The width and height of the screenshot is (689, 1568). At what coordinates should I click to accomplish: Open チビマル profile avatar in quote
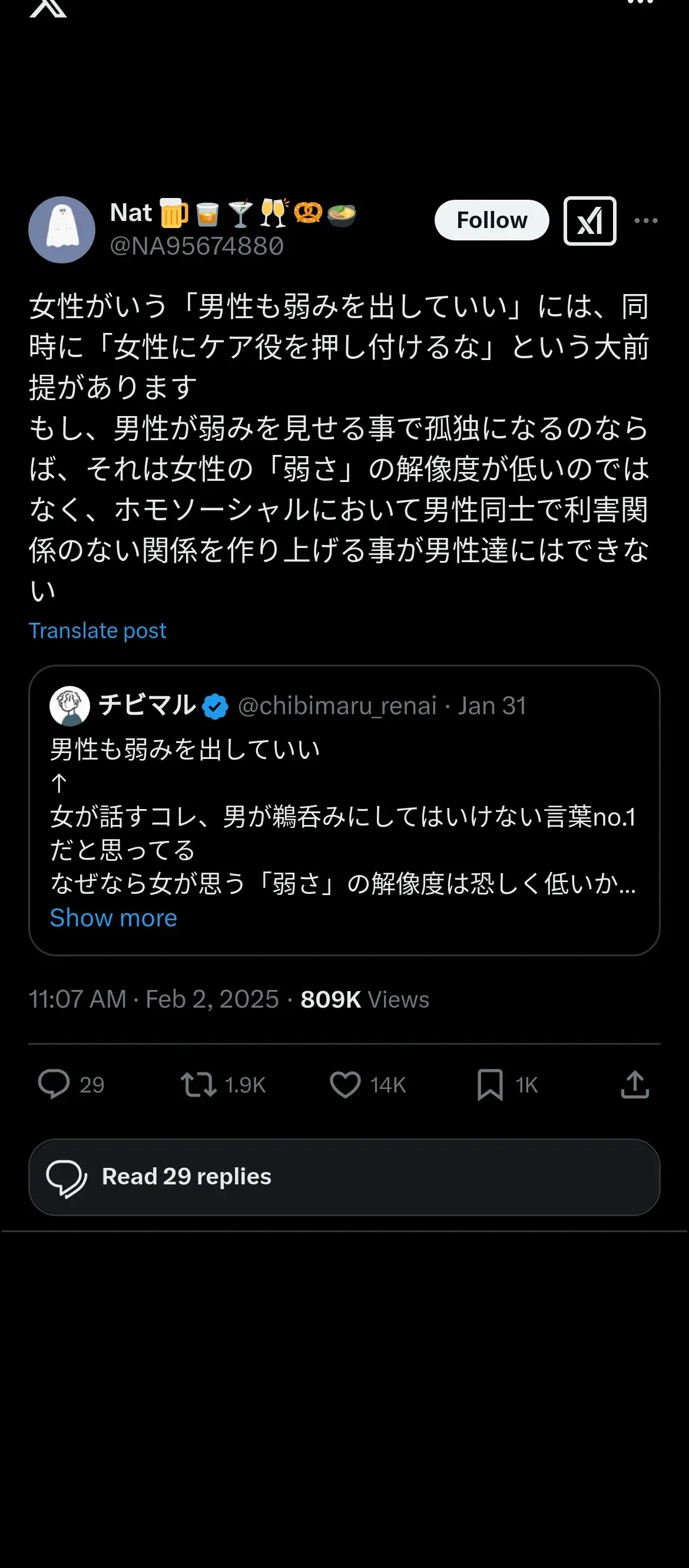tap(69, 705)
